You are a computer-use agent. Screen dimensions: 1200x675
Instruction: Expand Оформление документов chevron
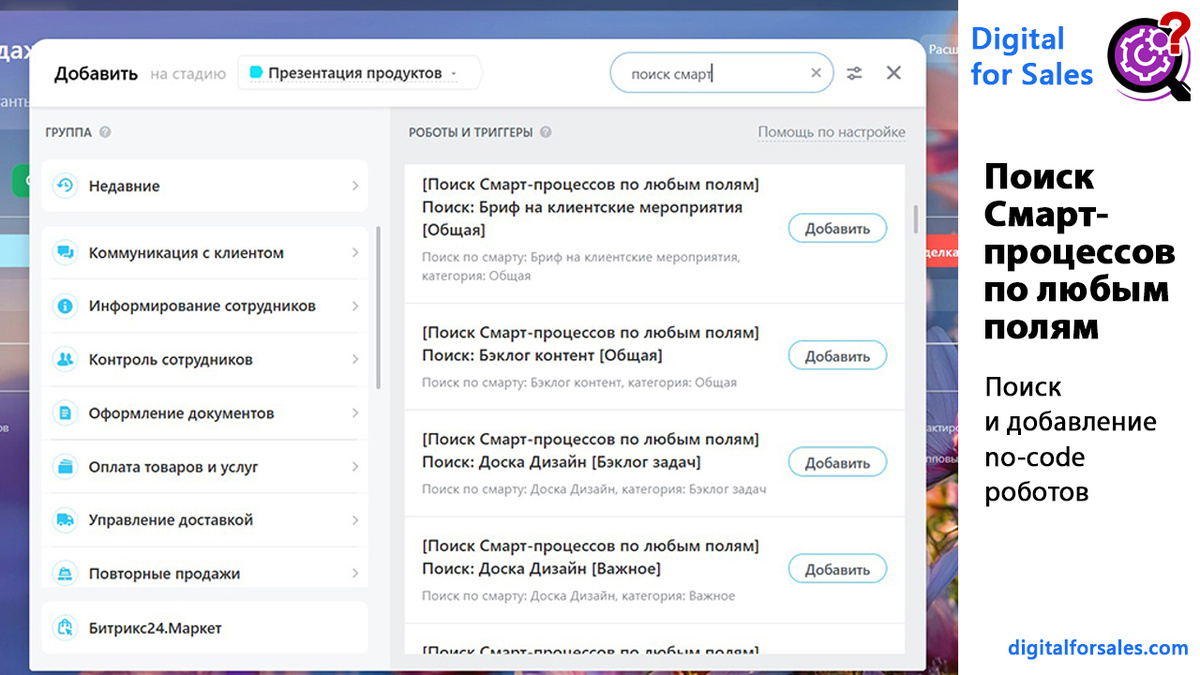coord(355,413)
